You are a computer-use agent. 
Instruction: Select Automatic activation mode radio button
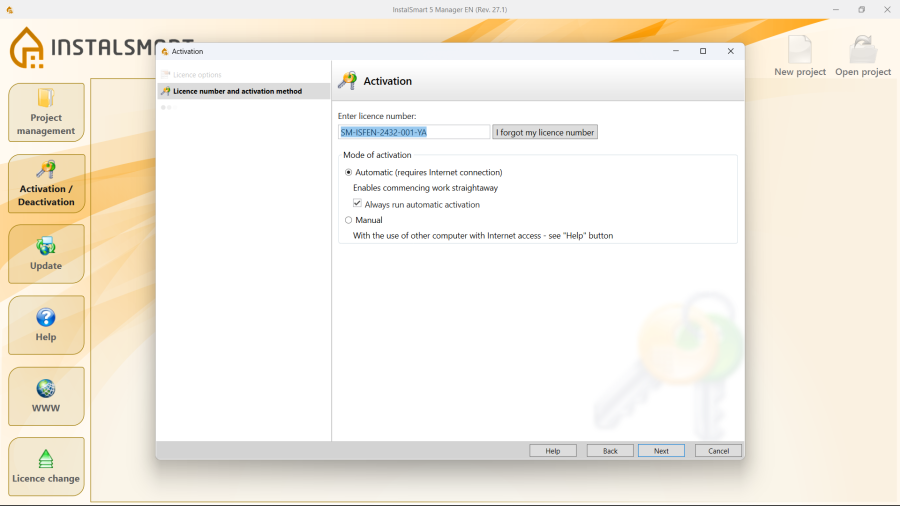(348, 172)
